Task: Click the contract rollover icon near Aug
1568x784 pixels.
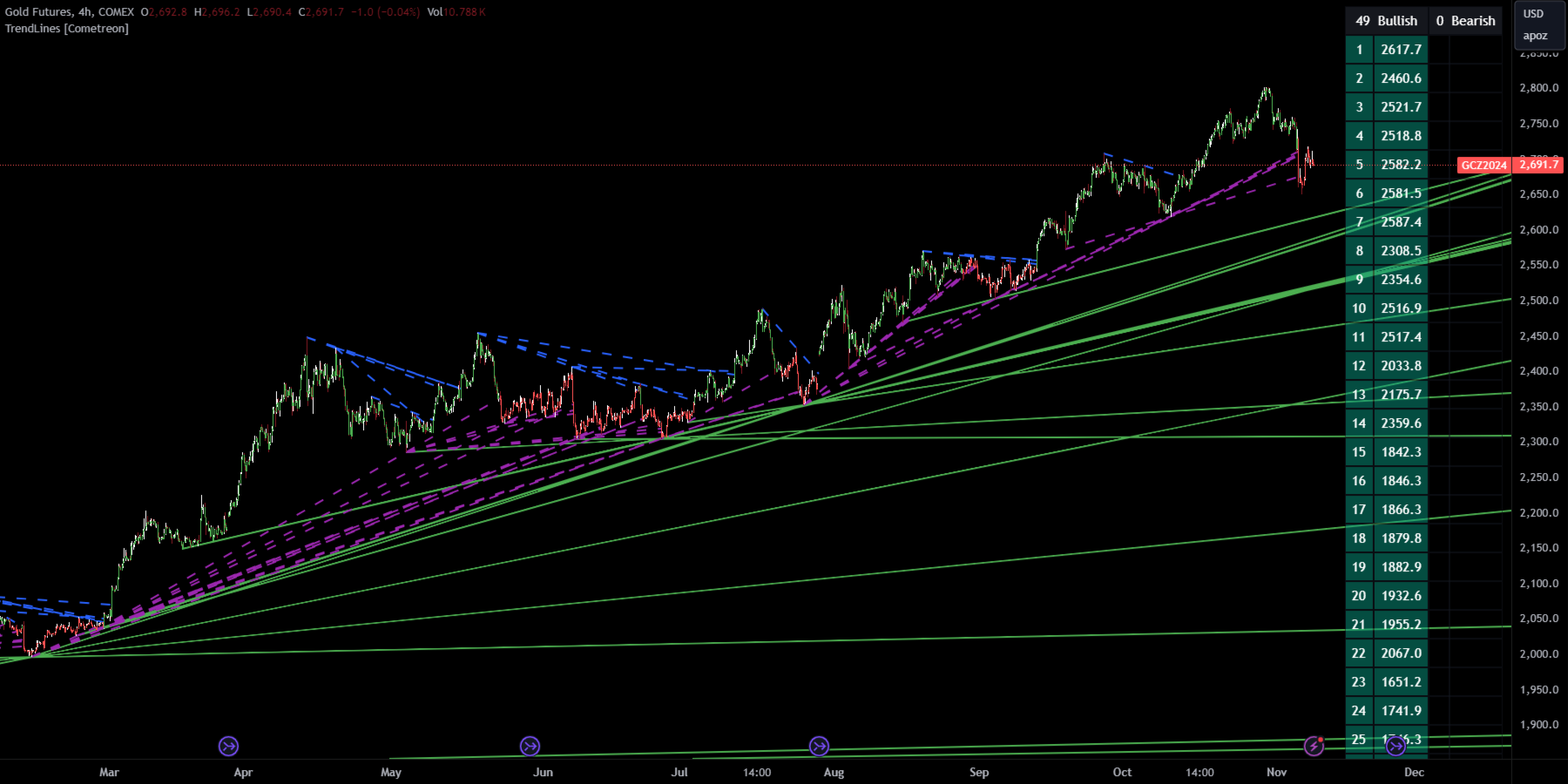Action: click(x=819, y=747)
